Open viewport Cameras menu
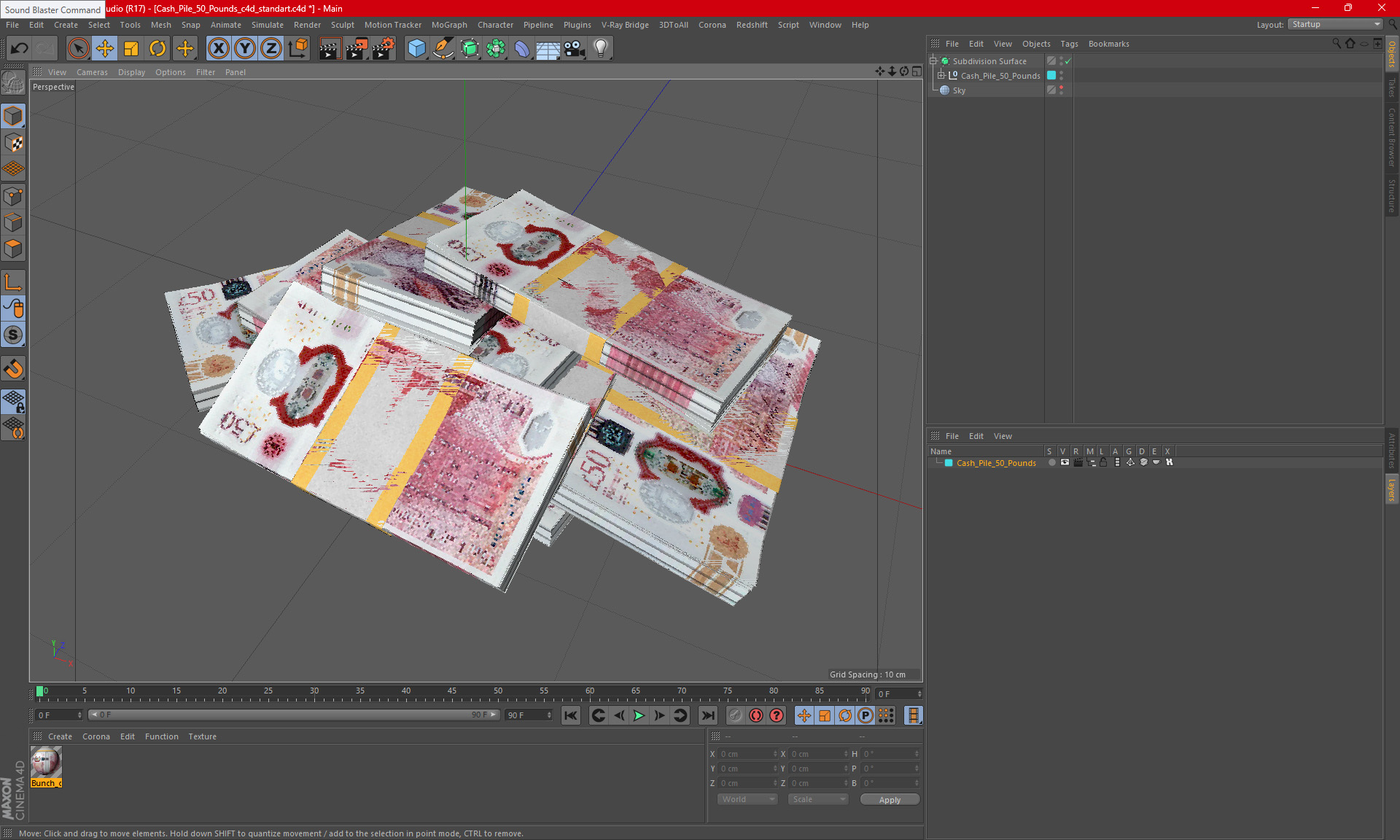The width and height of the screenshot is (1400, 840). pyautogui.click(x=92, y=72)
